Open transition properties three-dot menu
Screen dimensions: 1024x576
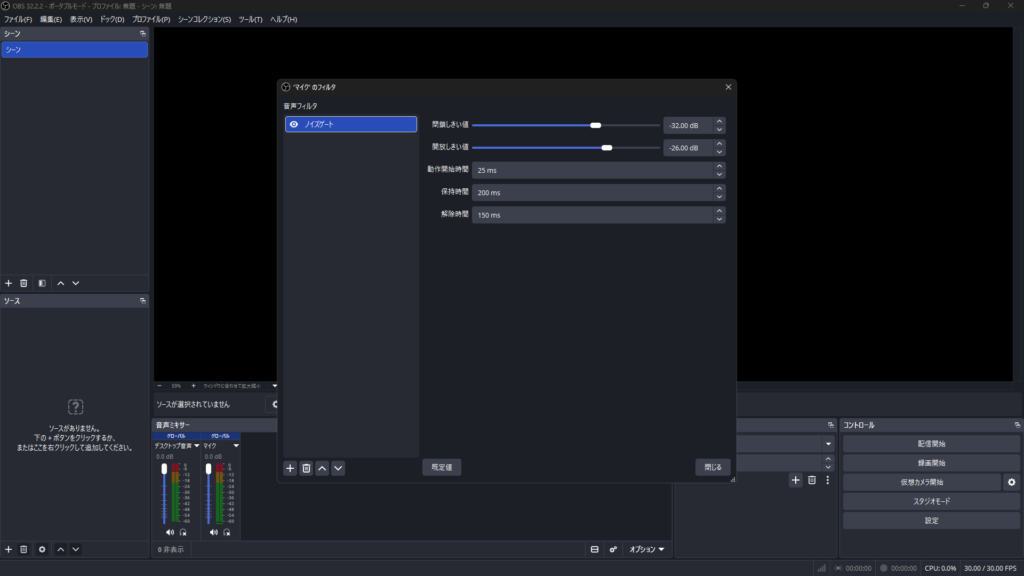coord(827,480)
